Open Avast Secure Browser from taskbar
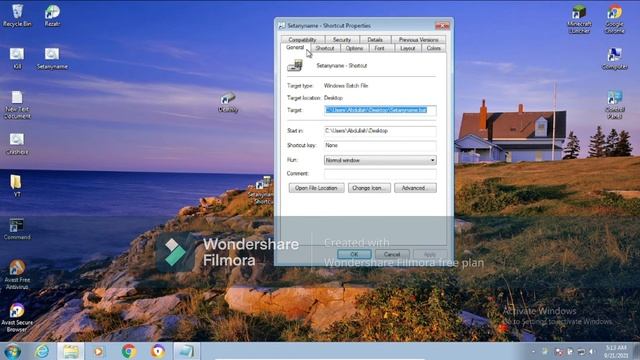This screenshot has height=360, width=640. coord(158,351)
